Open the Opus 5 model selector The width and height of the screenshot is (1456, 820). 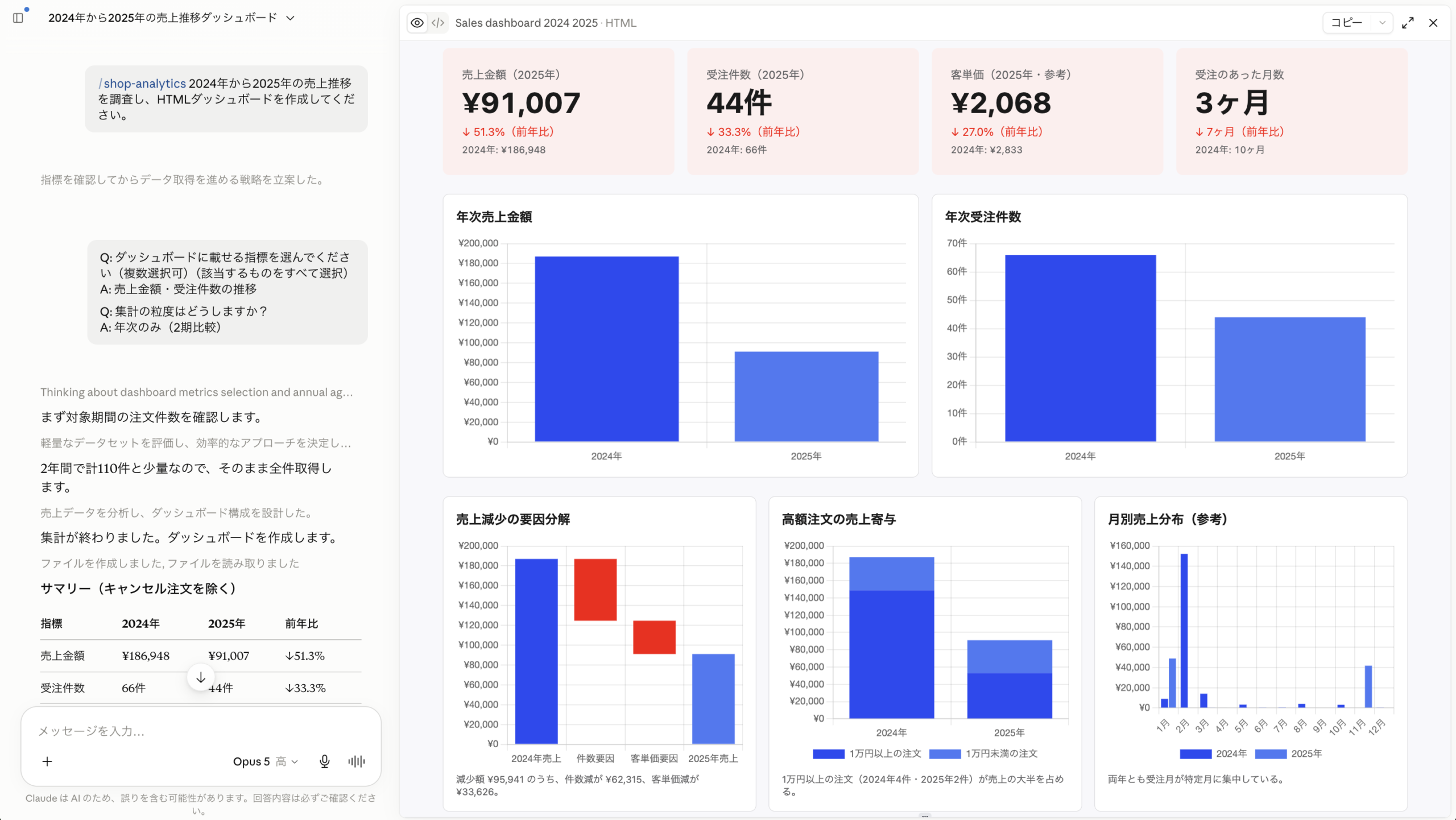pyautogui.click(x=265, y=761)
